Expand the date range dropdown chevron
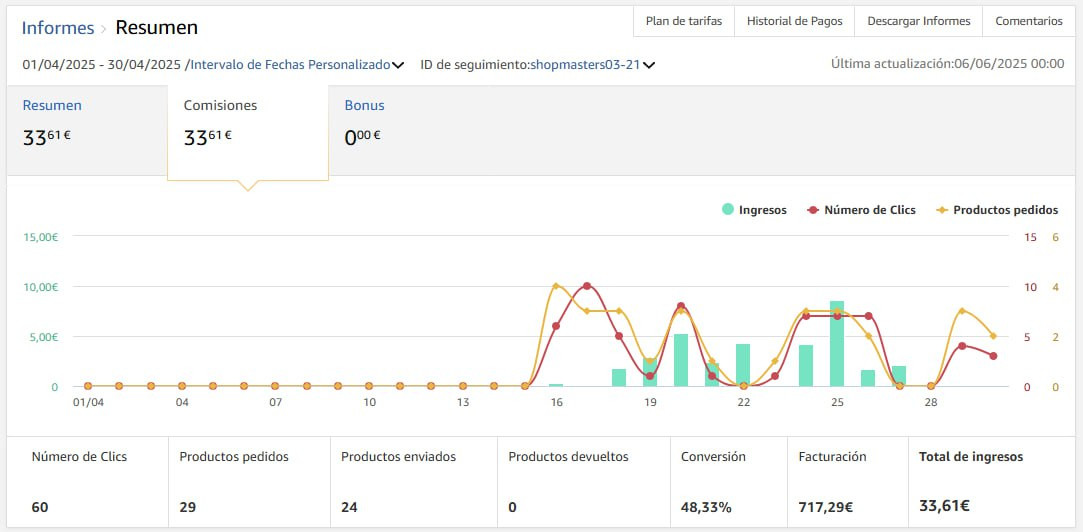1083x532 pixels. click(x=398, y=65)
